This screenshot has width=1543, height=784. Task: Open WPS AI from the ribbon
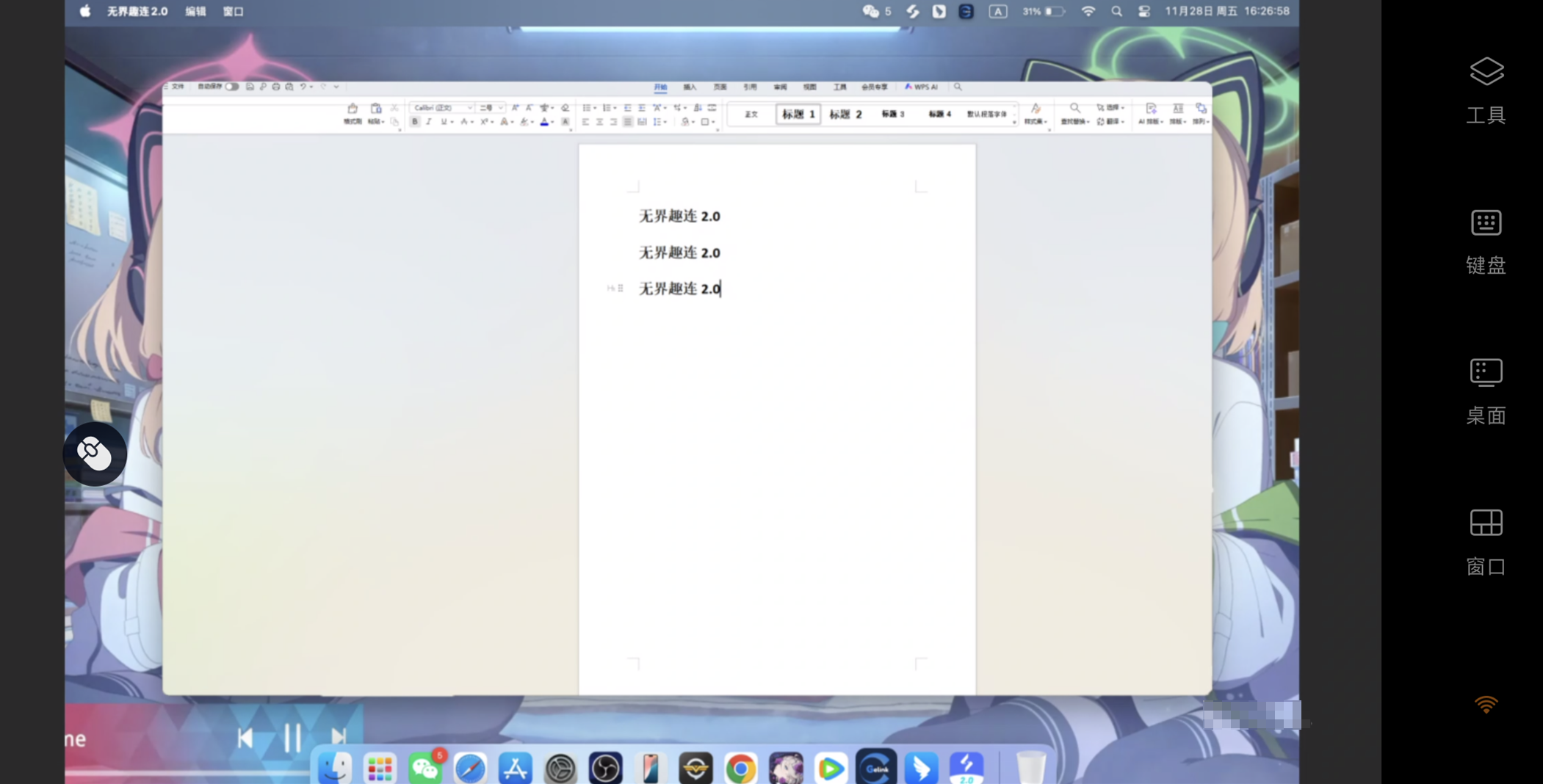click(x=921, y=87)
